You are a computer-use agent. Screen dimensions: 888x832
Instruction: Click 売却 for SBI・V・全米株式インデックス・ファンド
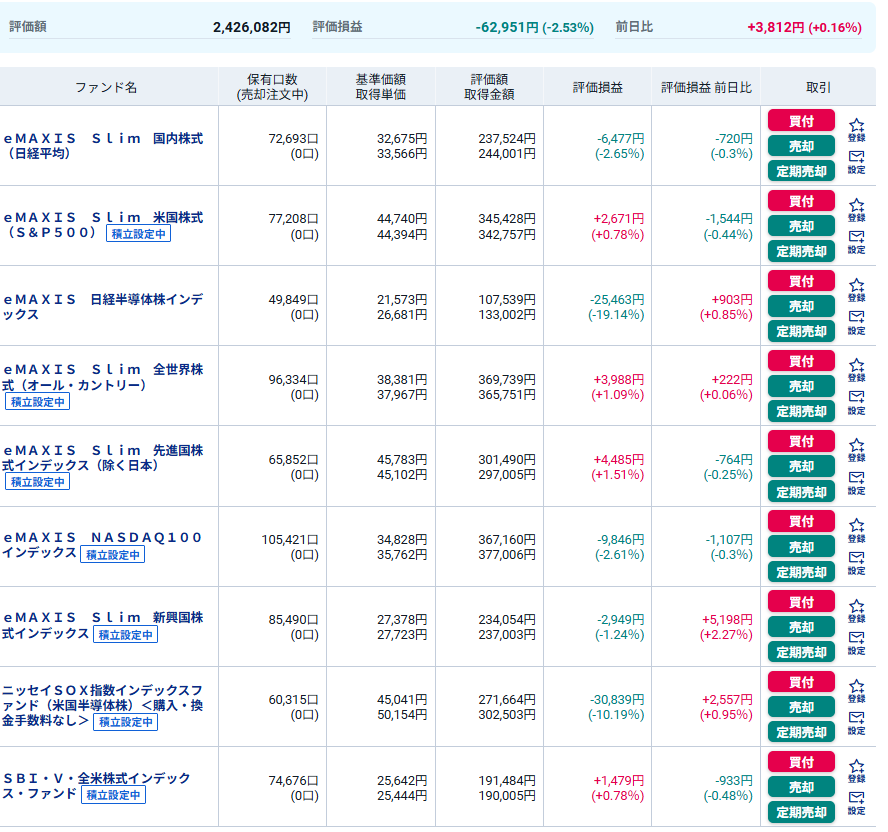(801, 787)
